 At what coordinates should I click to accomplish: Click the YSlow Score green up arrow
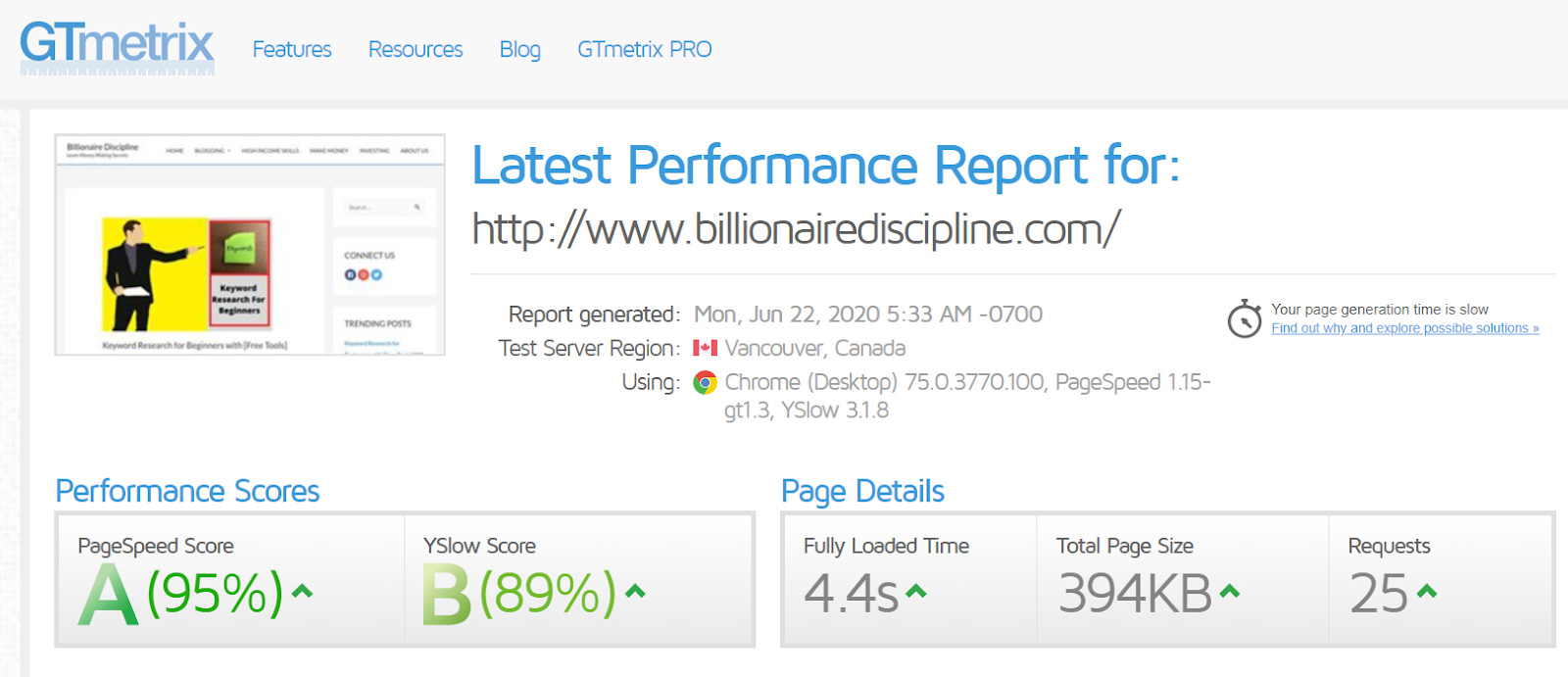[x=636, y=591]
